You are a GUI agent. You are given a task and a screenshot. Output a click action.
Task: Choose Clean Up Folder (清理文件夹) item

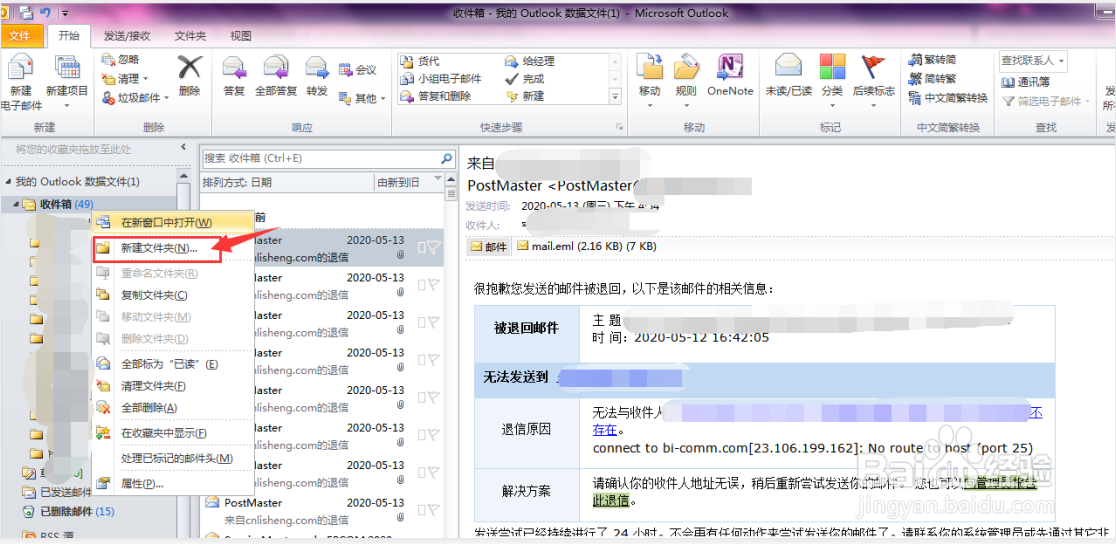pos(174,386)
